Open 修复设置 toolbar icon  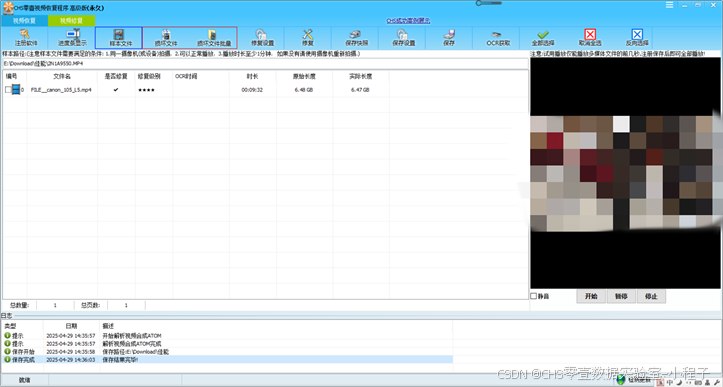pos(261,35)
